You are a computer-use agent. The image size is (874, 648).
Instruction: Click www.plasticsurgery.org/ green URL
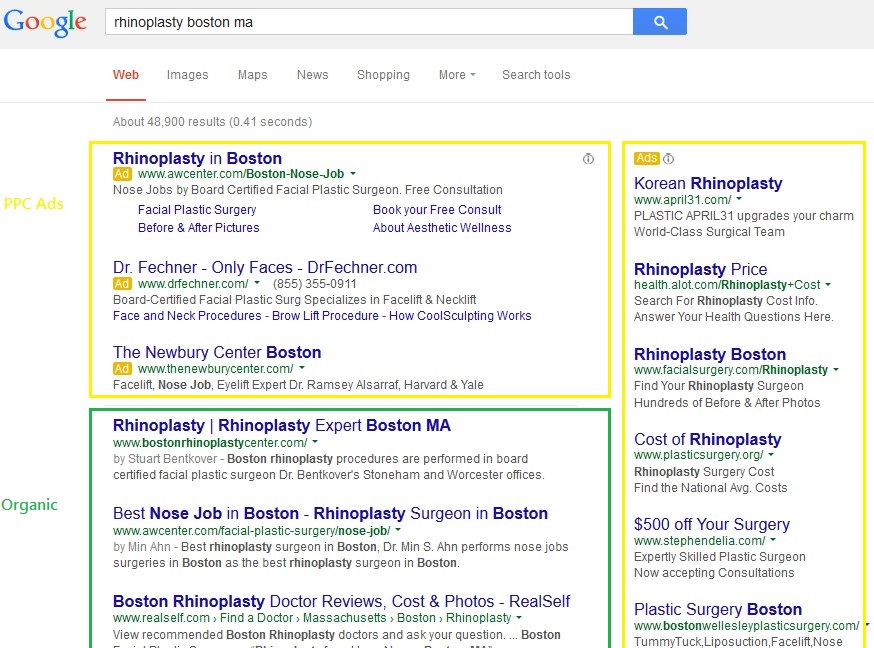(x=698, y=455)
